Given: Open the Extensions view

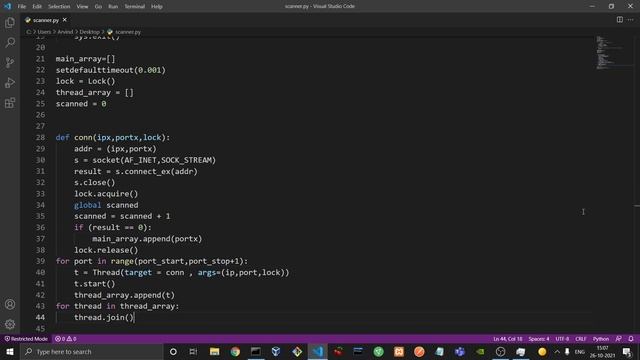Looking at the screenshot, I should point(10,102).
